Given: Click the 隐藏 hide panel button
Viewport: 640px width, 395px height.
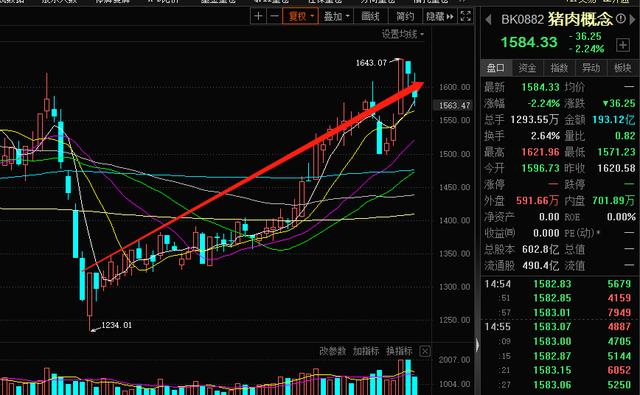Looking at the screenshot, I should click(x=440, y=16).
